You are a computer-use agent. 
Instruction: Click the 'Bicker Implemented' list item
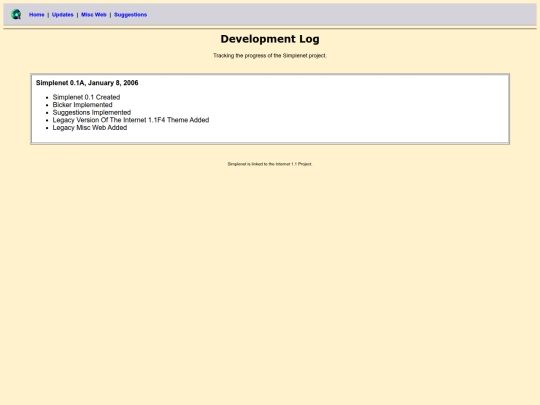pos(83,105)
